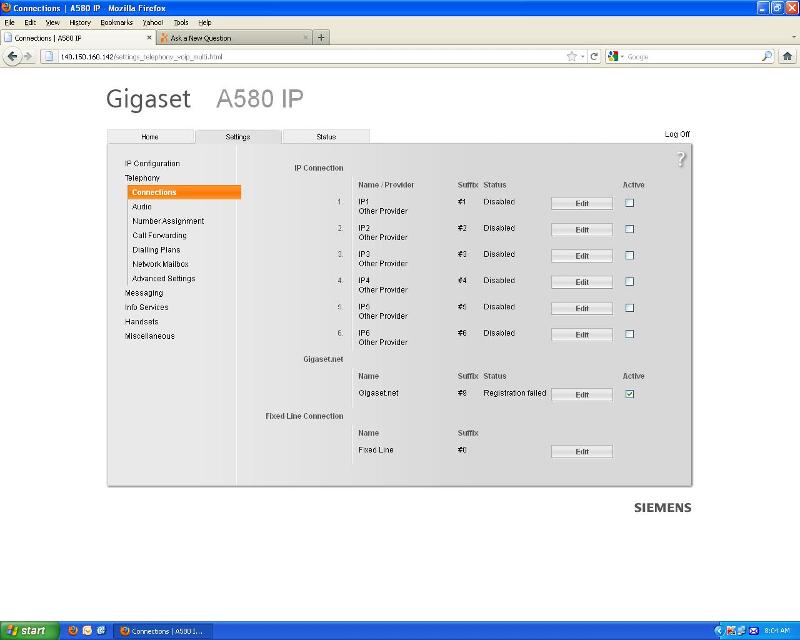Open the search engine selector dropdown arrow
This screenshot has width=800, height=640.
coord(622,57)
